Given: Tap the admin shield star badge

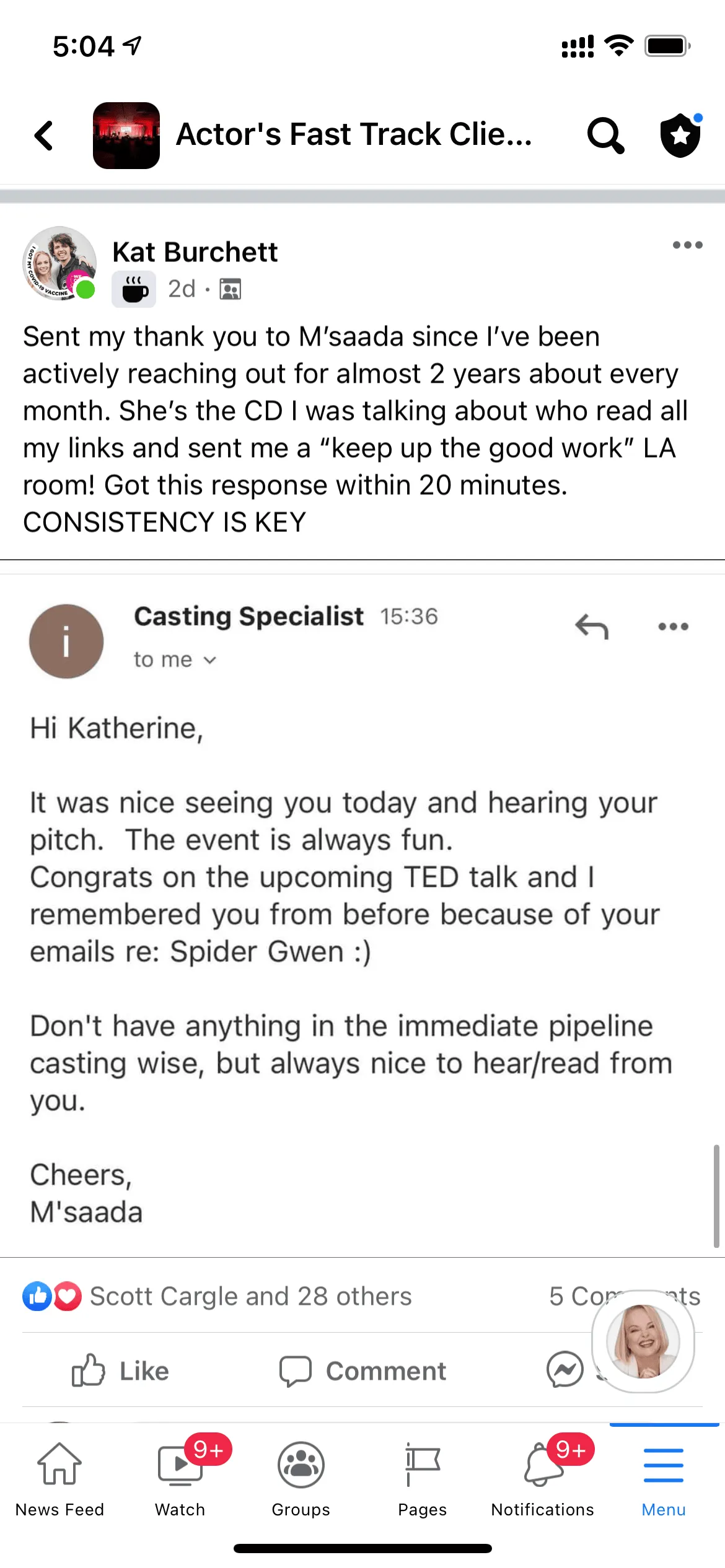Looking at the screenshot, I should pyautogui.click(x=680, y=135).
